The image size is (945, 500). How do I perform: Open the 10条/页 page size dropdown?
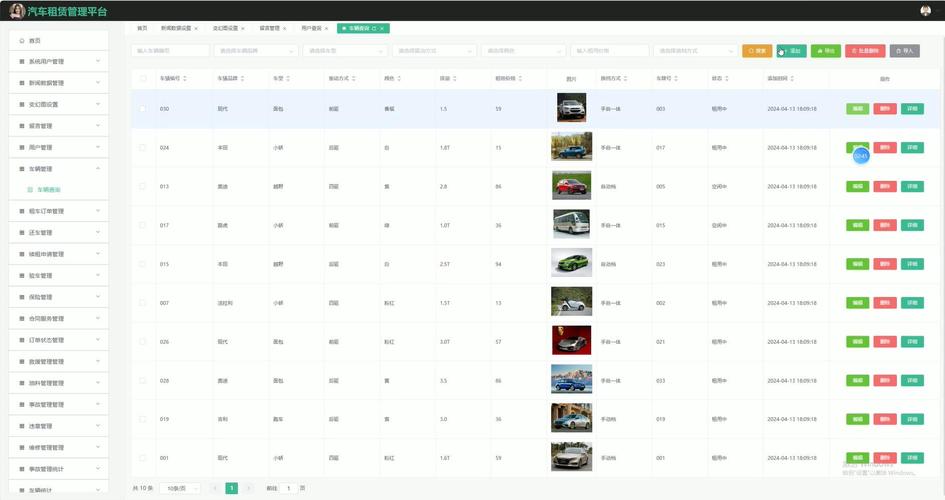(x=180, y=488)
